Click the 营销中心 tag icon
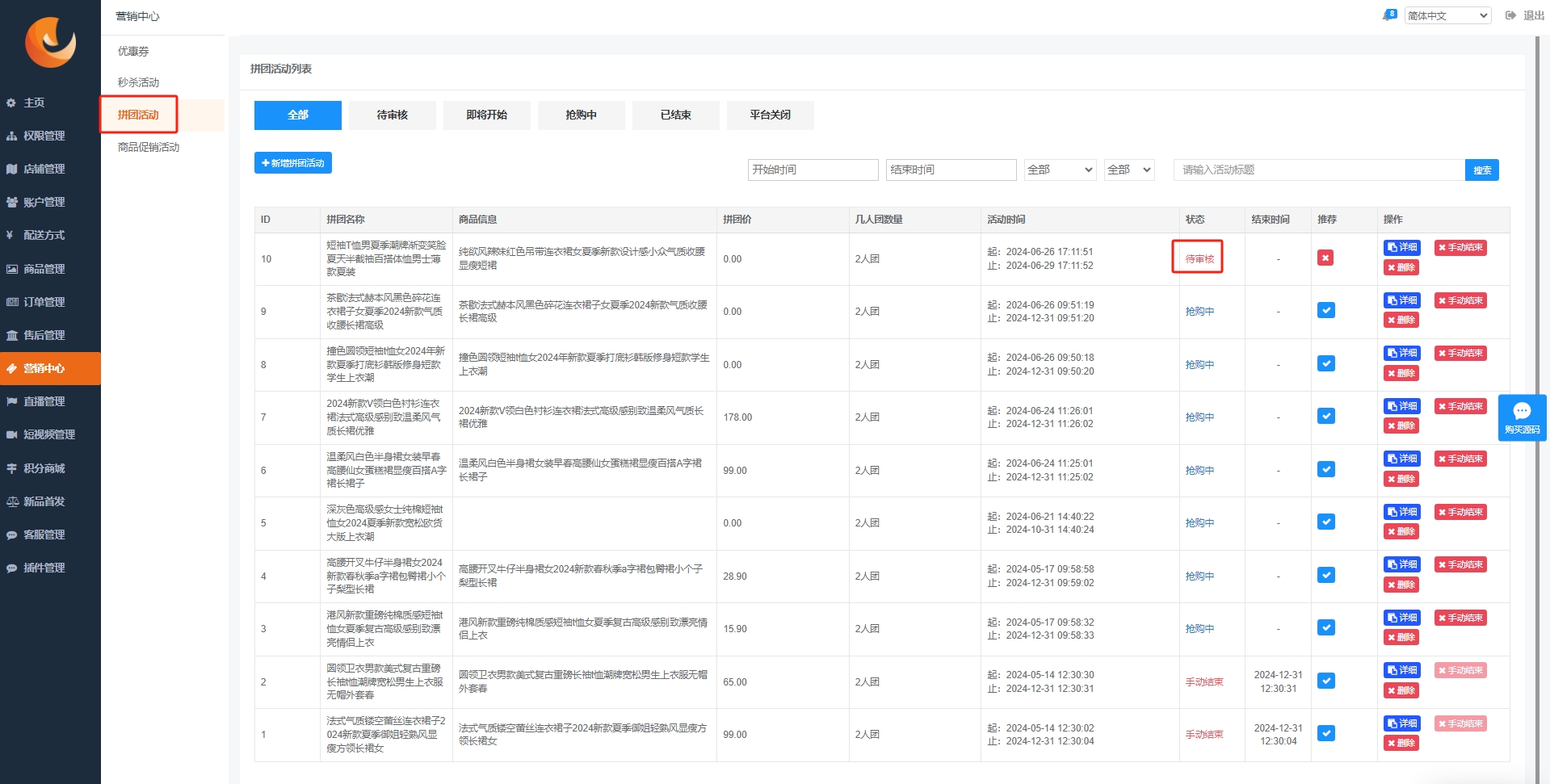The image size is (1550, 784). 11,368
